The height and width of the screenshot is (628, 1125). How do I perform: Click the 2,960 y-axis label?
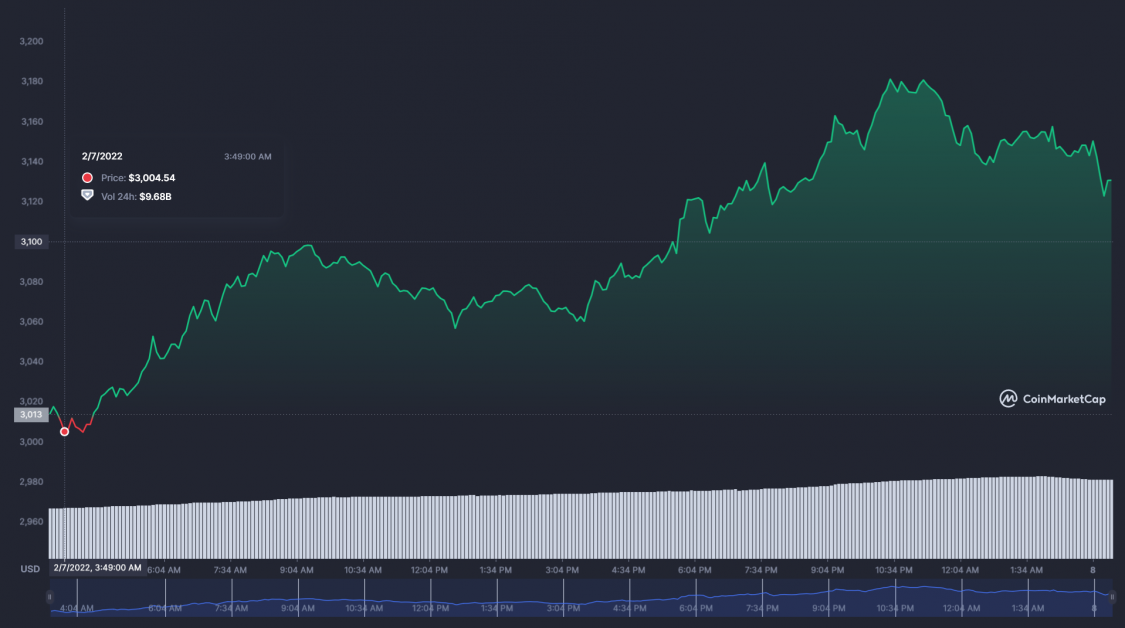click(x=32, y=522)
